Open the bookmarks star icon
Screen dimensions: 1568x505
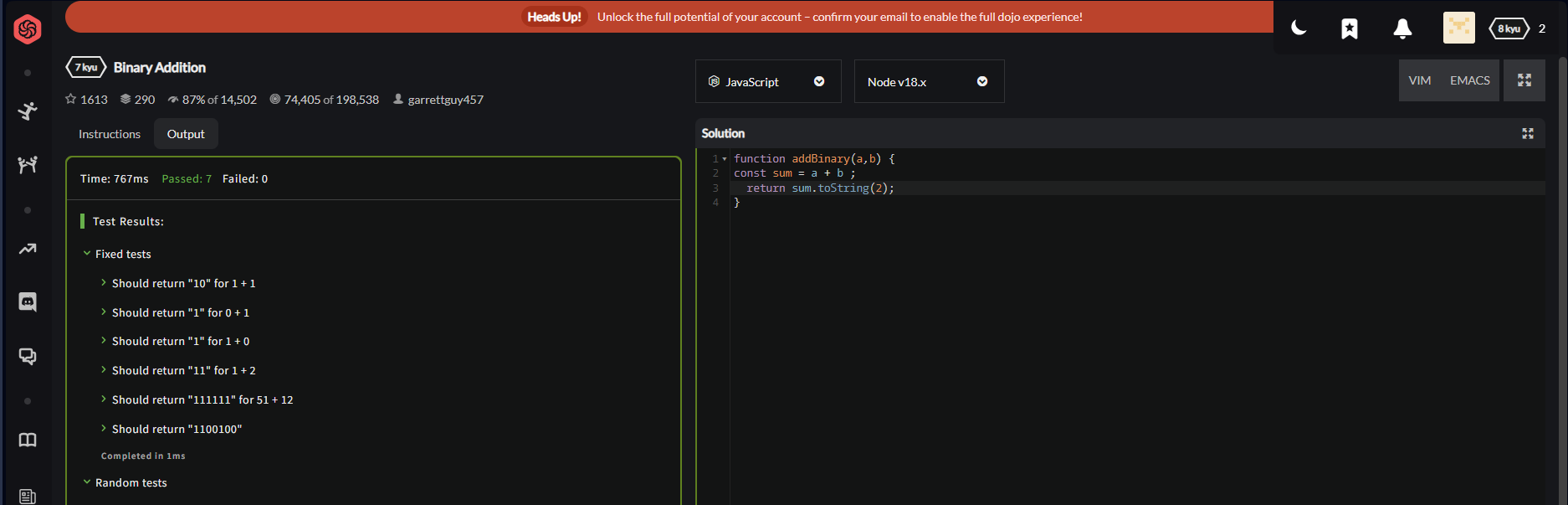coord(1350,28)
